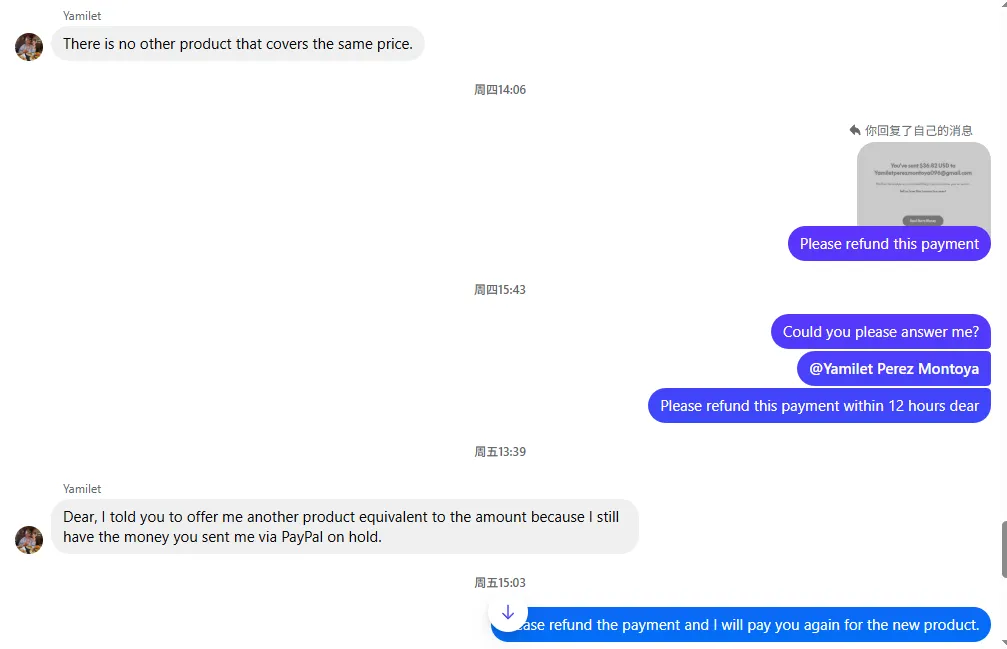Click the reply arrow icon above the payment image
Viewport: 1007px width, 649px height.
tap(855, 130)
